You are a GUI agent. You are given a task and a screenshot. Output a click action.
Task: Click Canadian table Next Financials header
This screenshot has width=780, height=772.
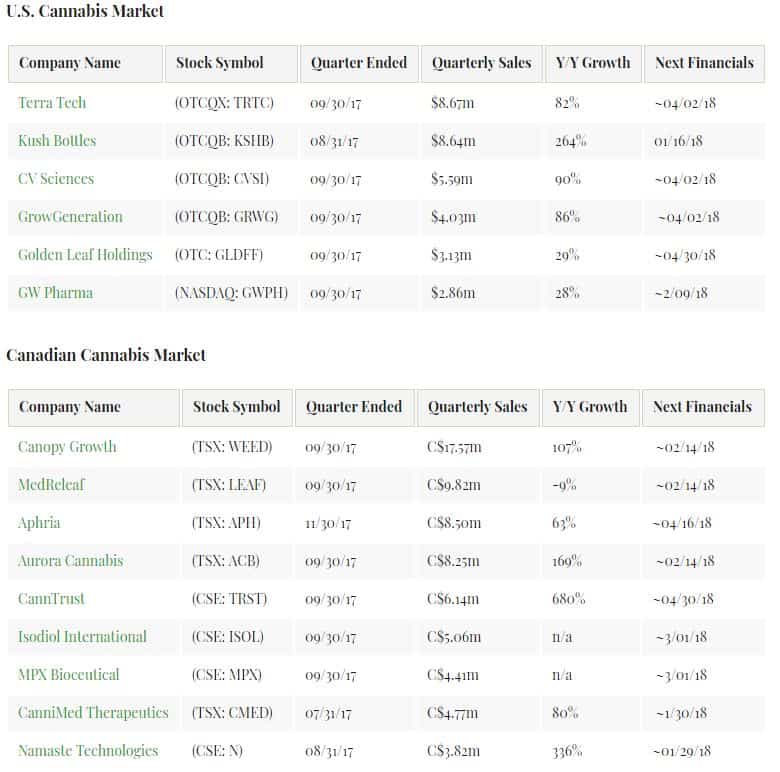pyautogui.click(x=702, y=407)
